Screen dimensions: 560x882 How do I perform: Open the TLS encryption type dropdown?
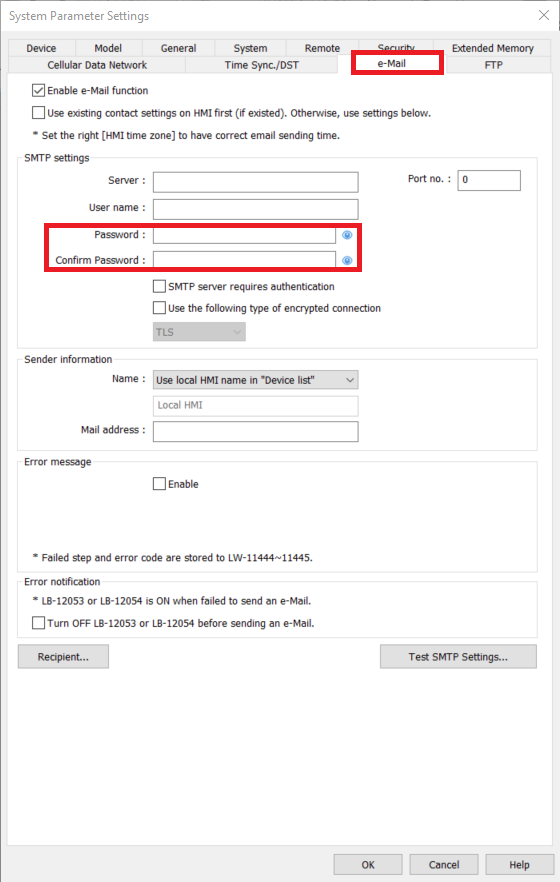coord(199,332)
